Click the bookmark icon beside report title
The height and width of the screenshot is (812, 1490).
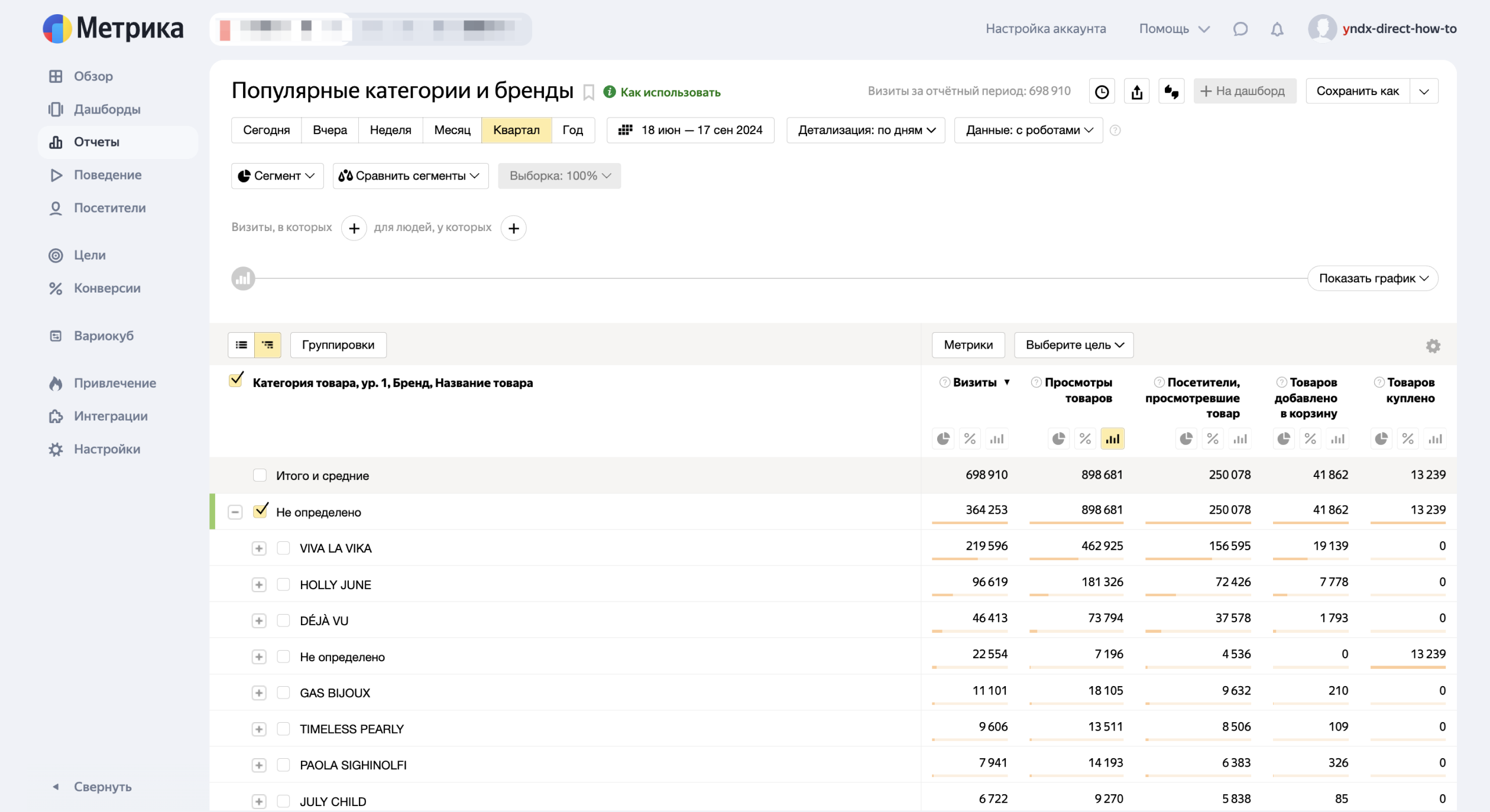588,92
